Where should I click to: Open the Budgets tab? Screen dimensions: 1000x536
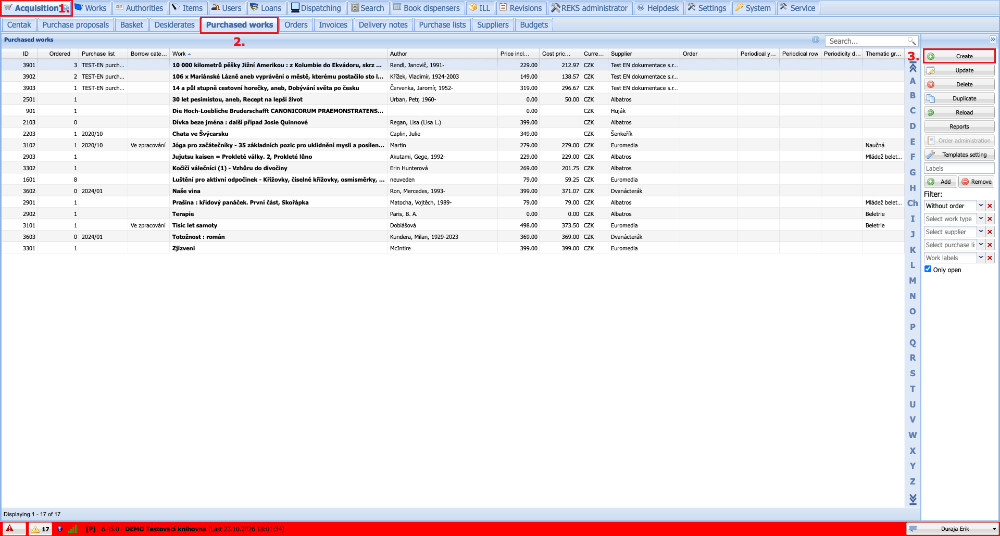[533, 26]
